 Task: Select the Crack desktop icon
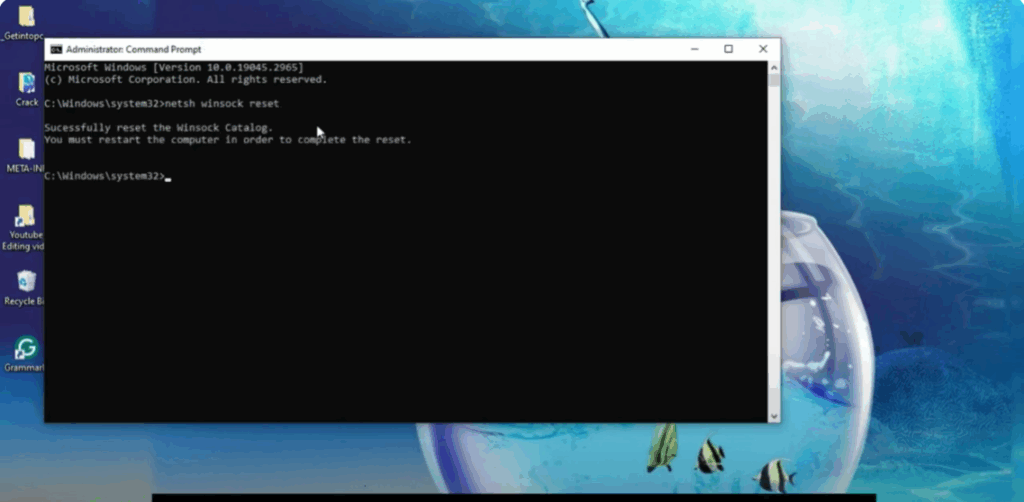click(x=27, y=83)
